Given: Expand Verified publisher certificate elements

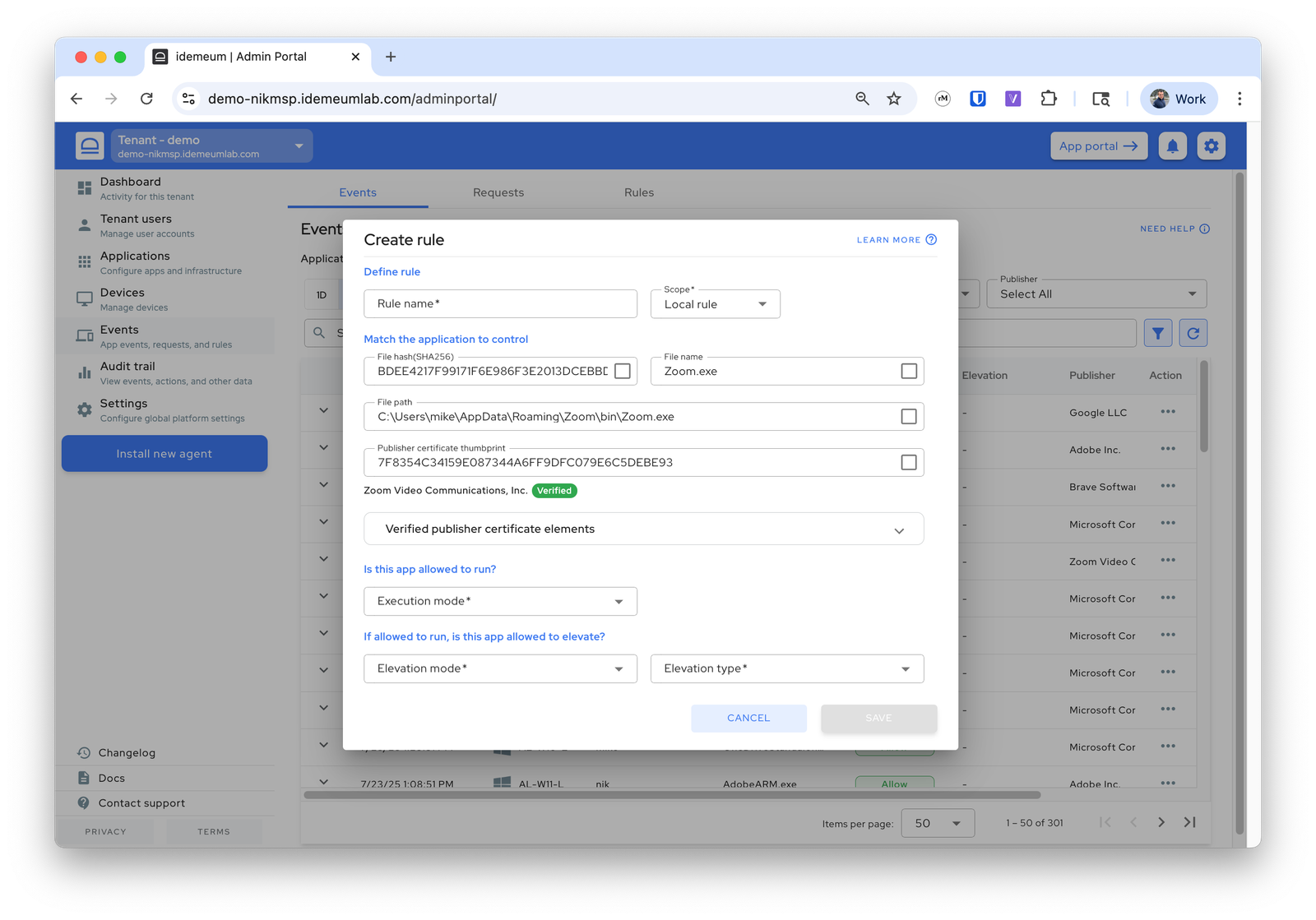Looking at the screenshot, I should 644,529.
